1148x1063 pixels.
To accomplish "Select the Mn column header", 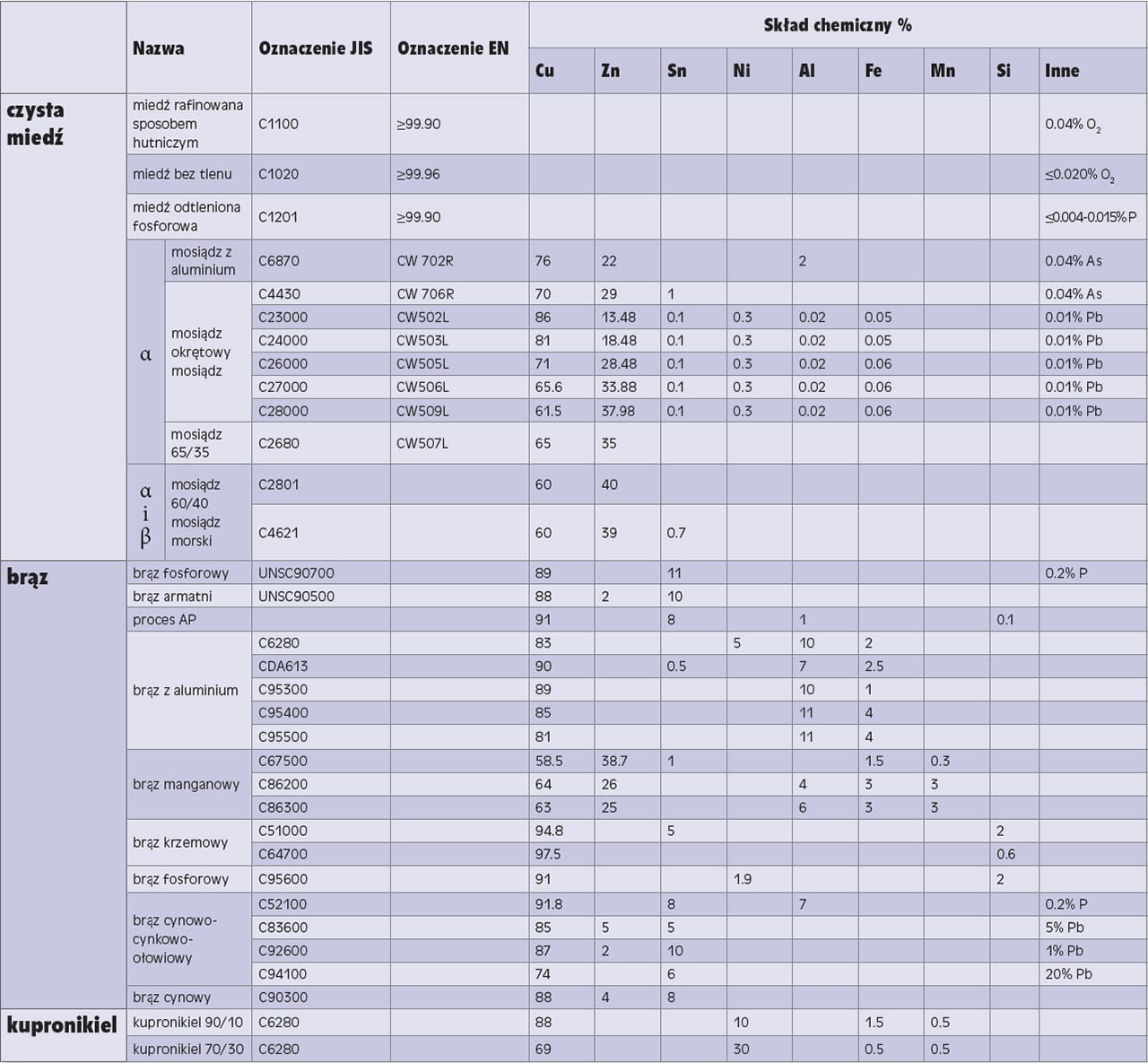I will click(x=943, y=71).
